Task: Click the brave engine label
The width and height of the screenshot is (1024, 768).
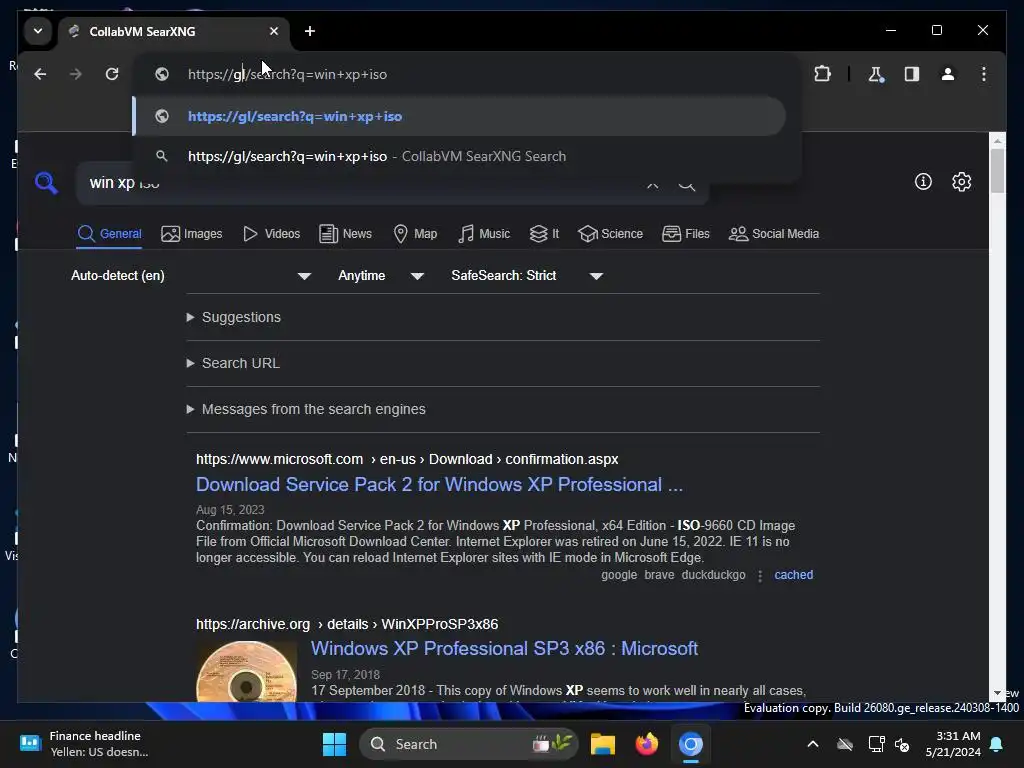Action: coord(659,575)
